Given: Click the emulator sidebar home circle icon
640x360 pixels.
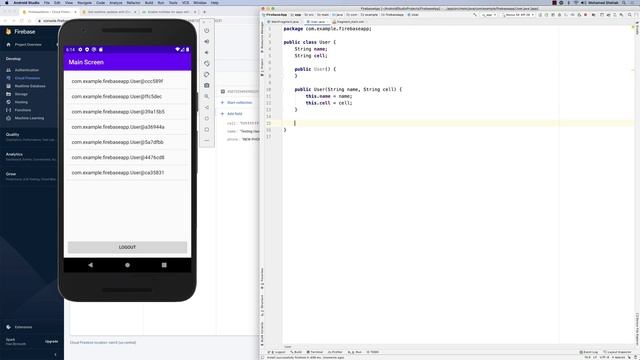Looking at the screenshot, I should point(207,119).
